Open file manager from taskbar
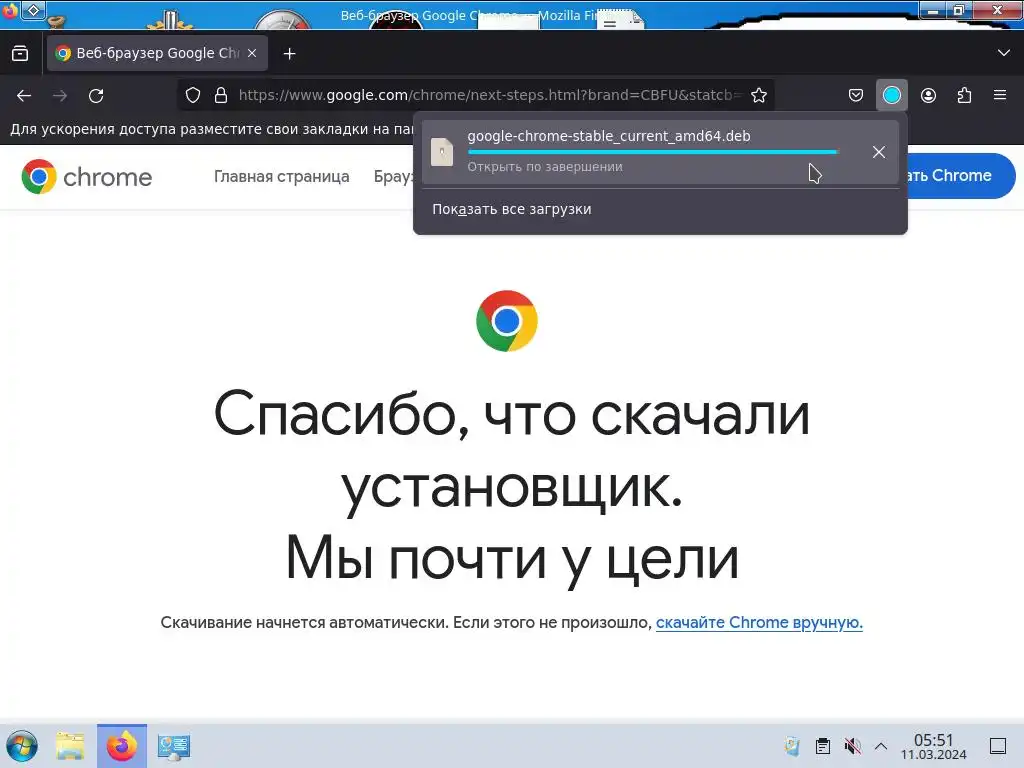 click(70, 746)
